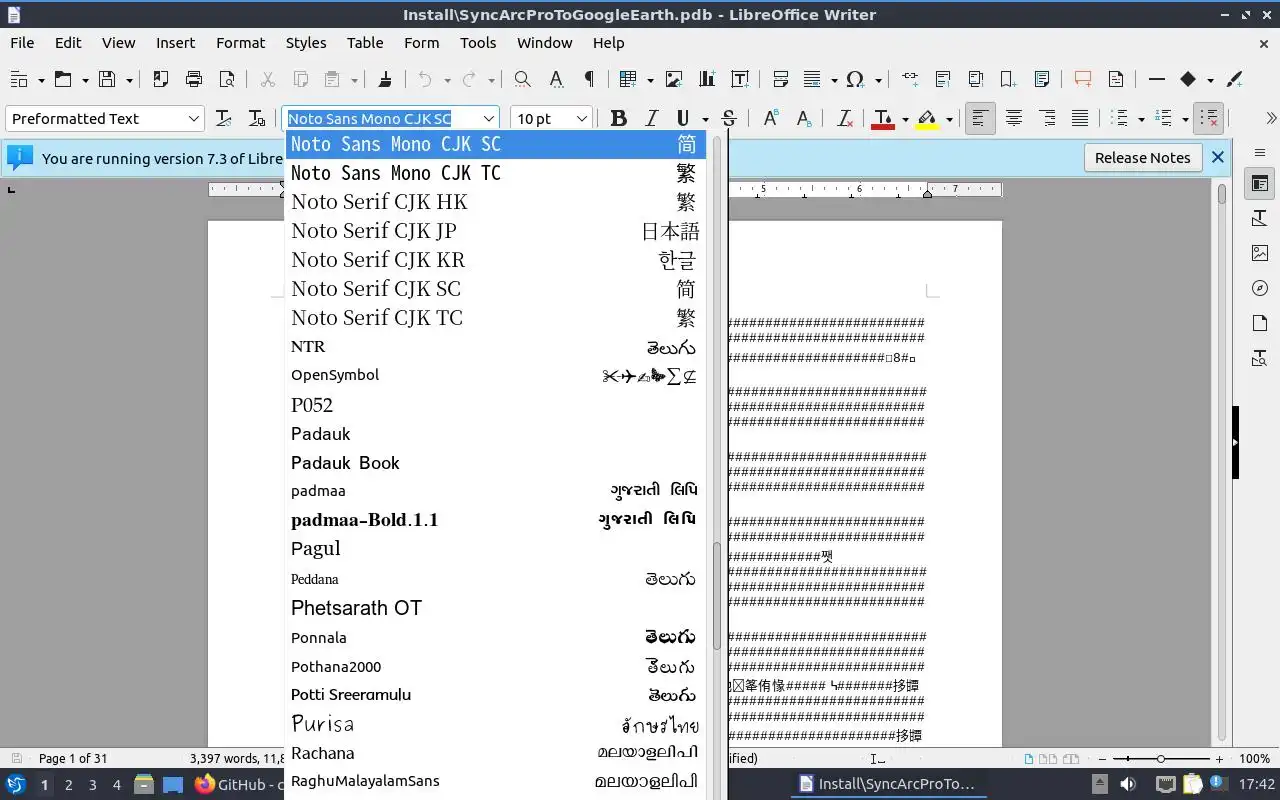Insert a comment from the toolbar
Image resolution: width=1280 pixels, height=800 pixels.
click(1083, 79)
